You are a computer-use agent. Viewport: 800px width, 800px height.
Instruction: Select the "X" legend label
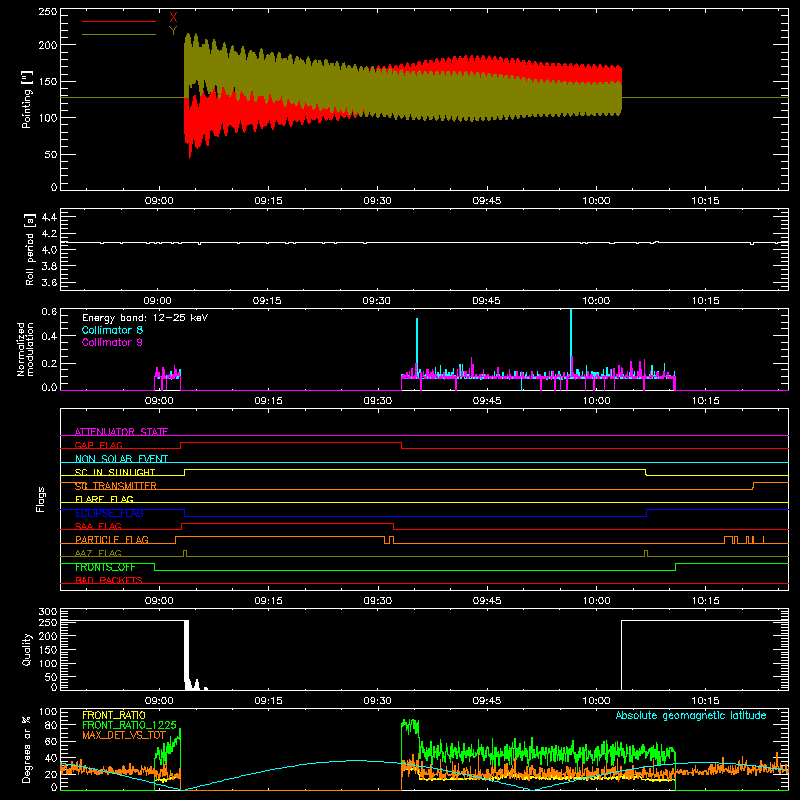[173, 18]
